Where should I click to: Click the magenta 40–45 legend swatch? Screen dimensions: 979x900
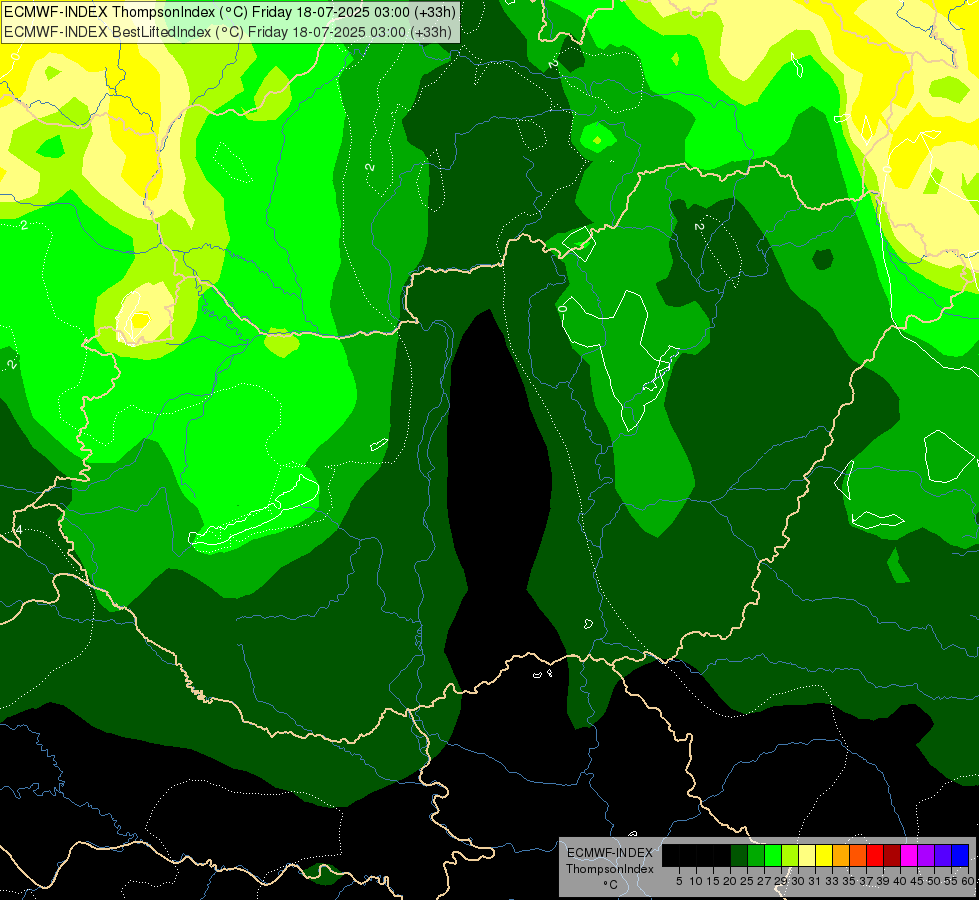pyautogui.click(x=910, y=855)
